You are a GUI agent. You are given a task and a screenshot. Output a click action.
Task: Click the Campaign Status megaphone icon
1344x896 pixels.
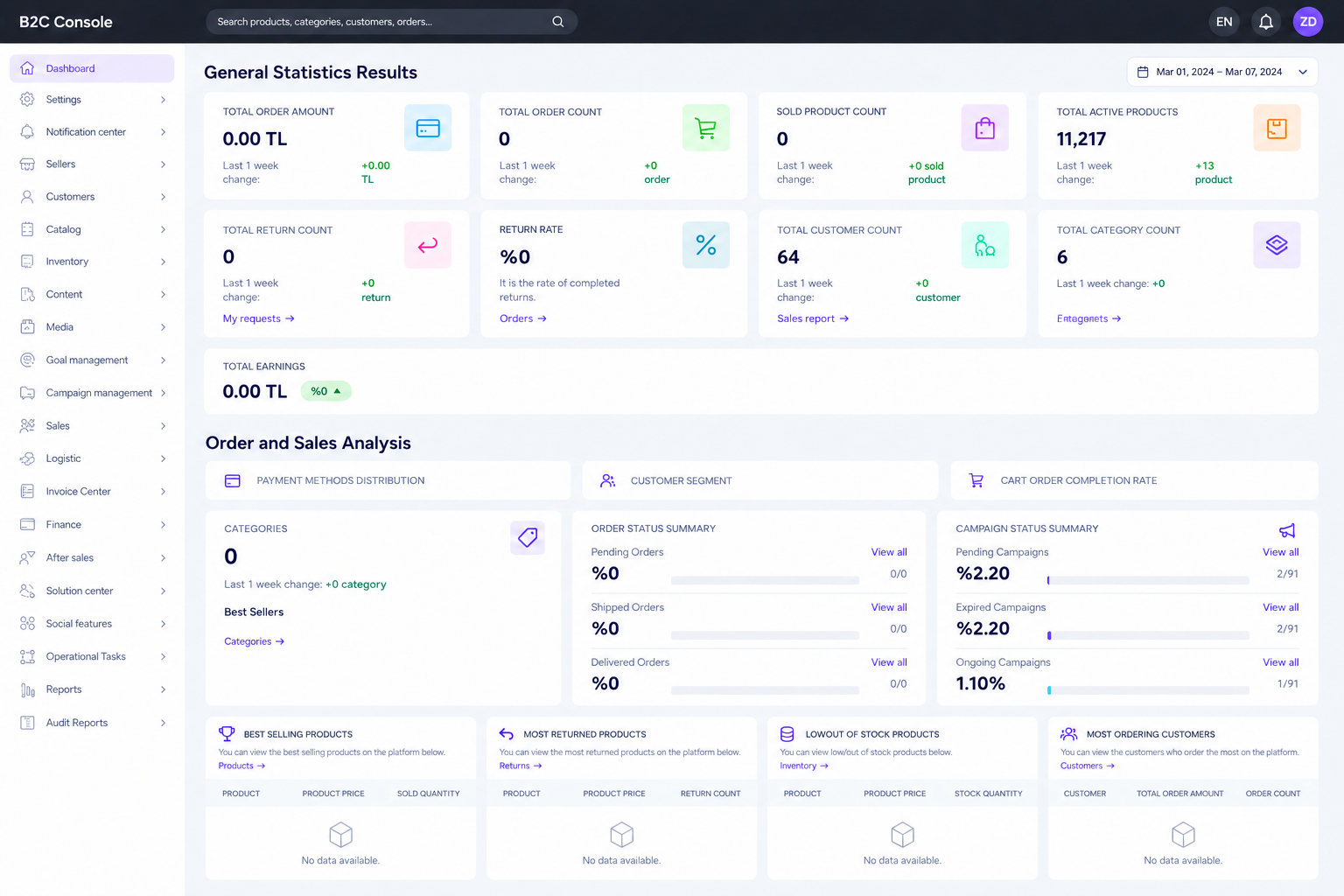(x=1287, y=530)
